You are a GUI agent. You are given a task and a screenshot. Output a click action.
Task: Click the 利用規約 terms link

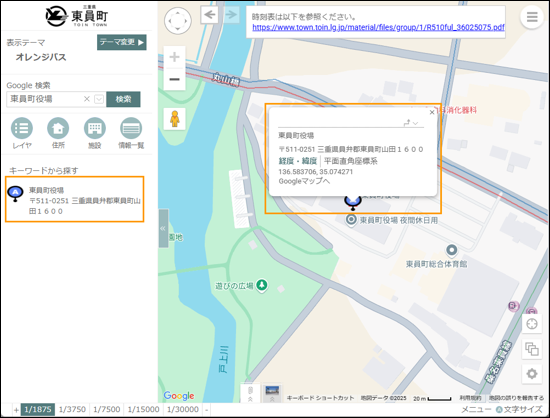pyautogui.click(x=470, y=398)
